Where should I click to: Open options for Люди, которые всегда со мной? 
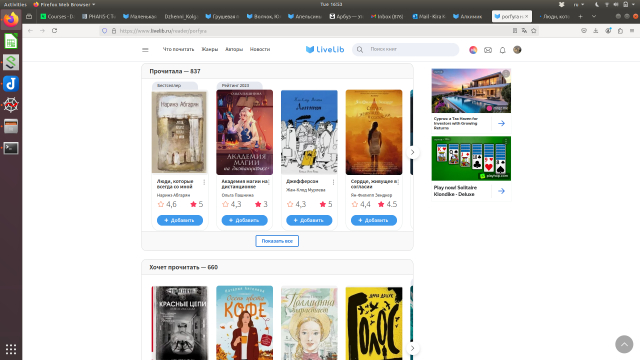coord(204,182)
